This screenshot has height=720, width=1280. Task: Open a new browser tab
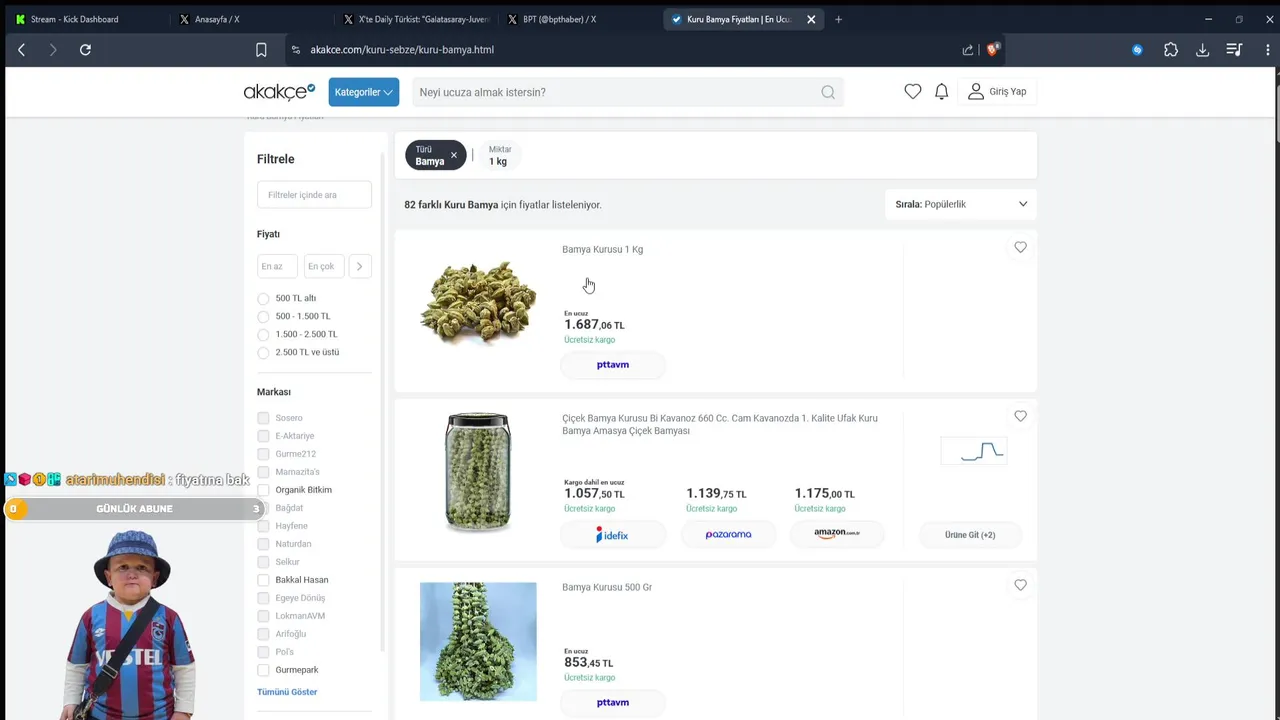point(838,19)
